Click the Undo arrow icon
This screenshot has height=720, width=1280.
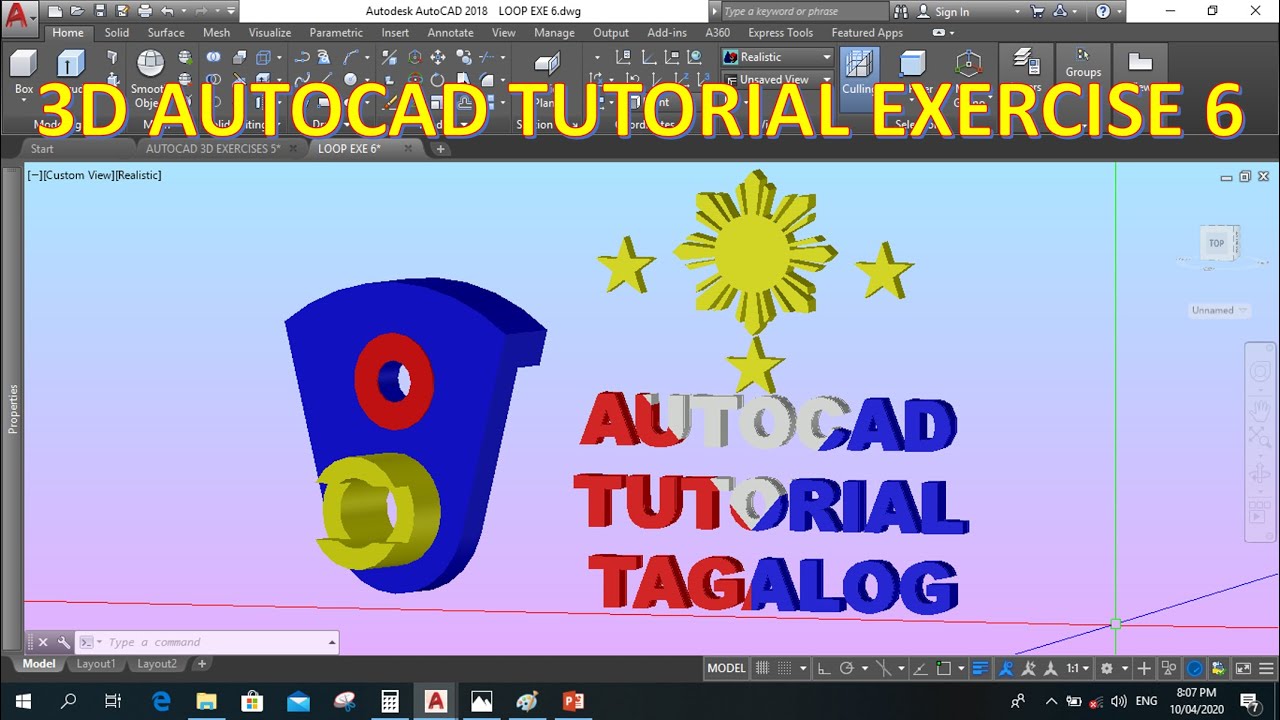coord(167,12)
